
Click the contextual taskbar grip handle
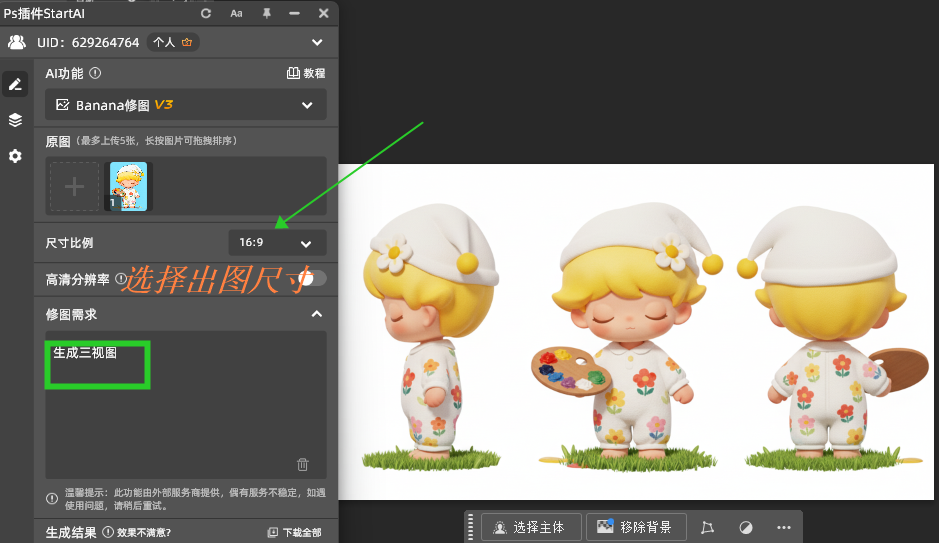470,527
